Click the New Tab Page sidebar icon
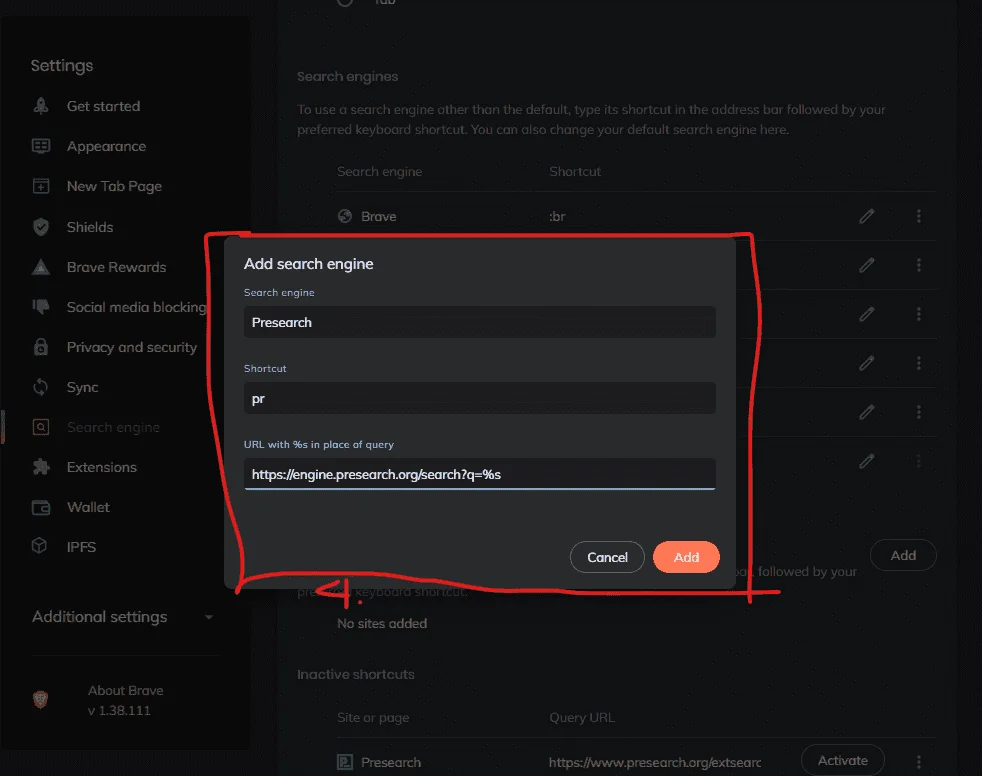Viewport: 982px width, 776px height. (41, 186)
